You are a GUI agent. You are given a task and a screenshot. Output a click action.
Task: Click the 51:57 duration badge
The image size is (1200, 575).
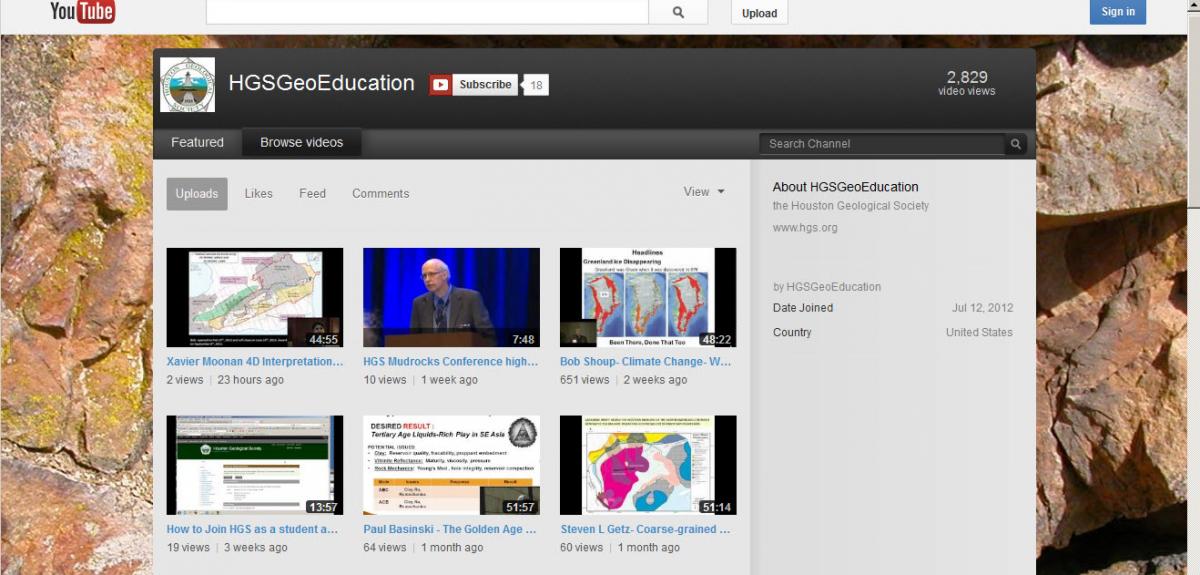point(520,507)
